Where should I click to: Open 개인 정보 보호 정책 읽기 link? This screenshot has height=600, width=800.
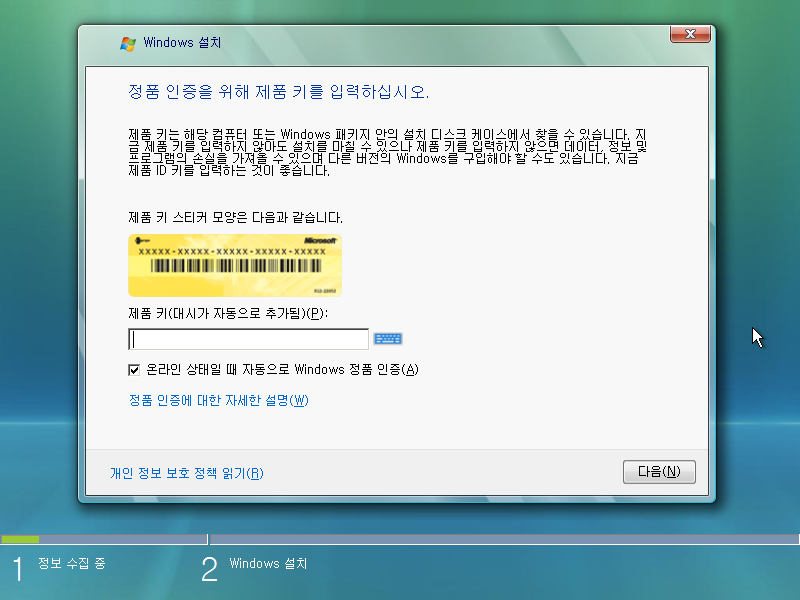click(x=187, y=473)
